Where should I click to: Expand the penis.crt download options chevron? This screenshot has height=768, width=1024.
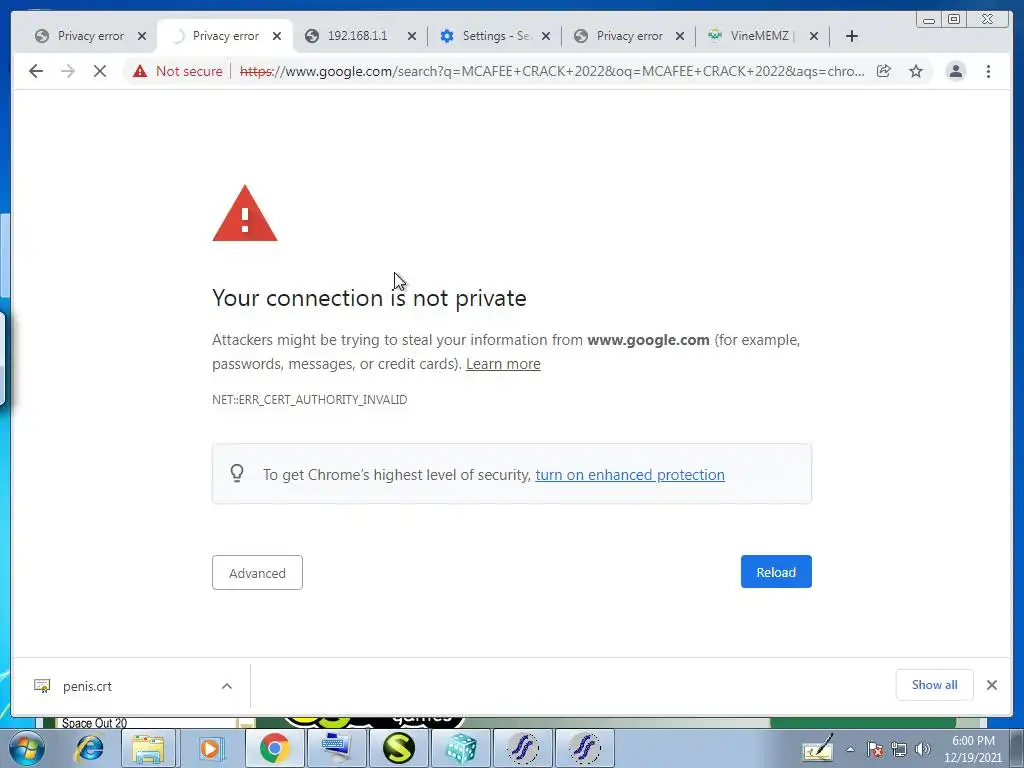tap(227, 686)
